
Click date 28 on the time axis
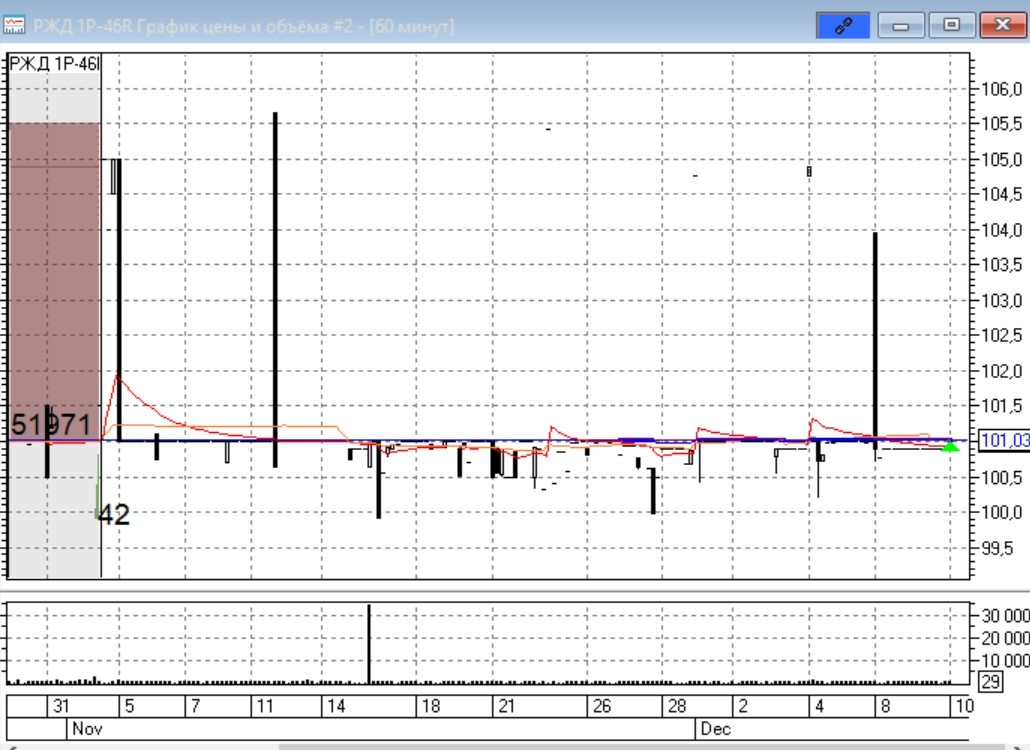[677, 706]
